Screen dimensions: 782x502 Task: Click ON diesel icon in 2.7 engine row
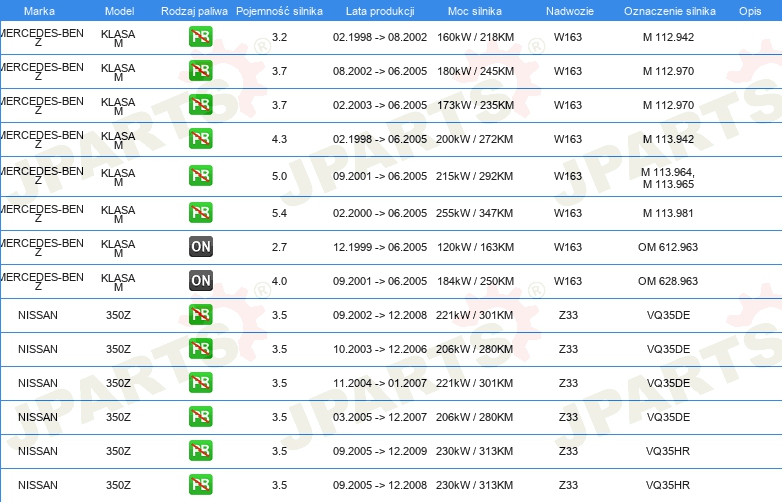(200, 246)
